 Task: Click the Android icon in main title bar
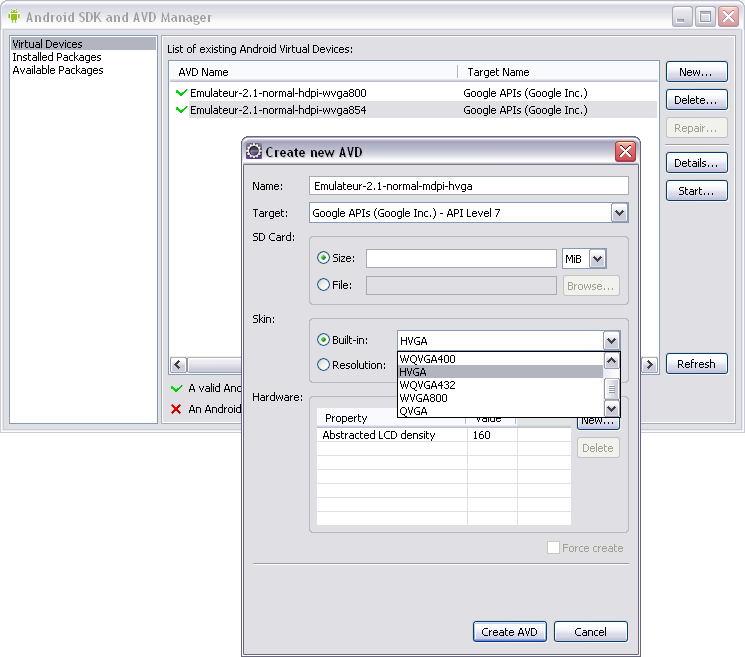pyautogui.click(x=14, y=17)
